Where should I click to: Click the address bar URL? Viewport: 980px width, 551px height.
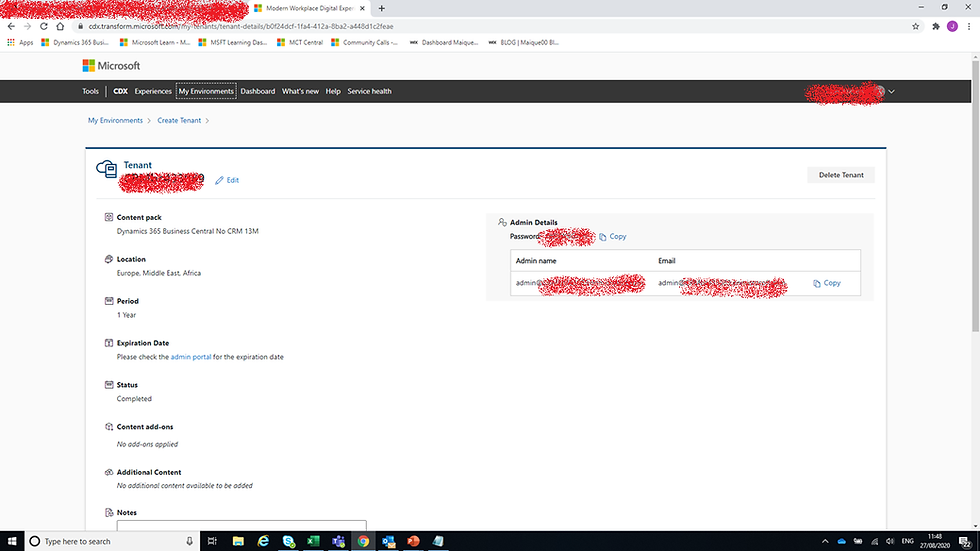(x=241, y=26)
